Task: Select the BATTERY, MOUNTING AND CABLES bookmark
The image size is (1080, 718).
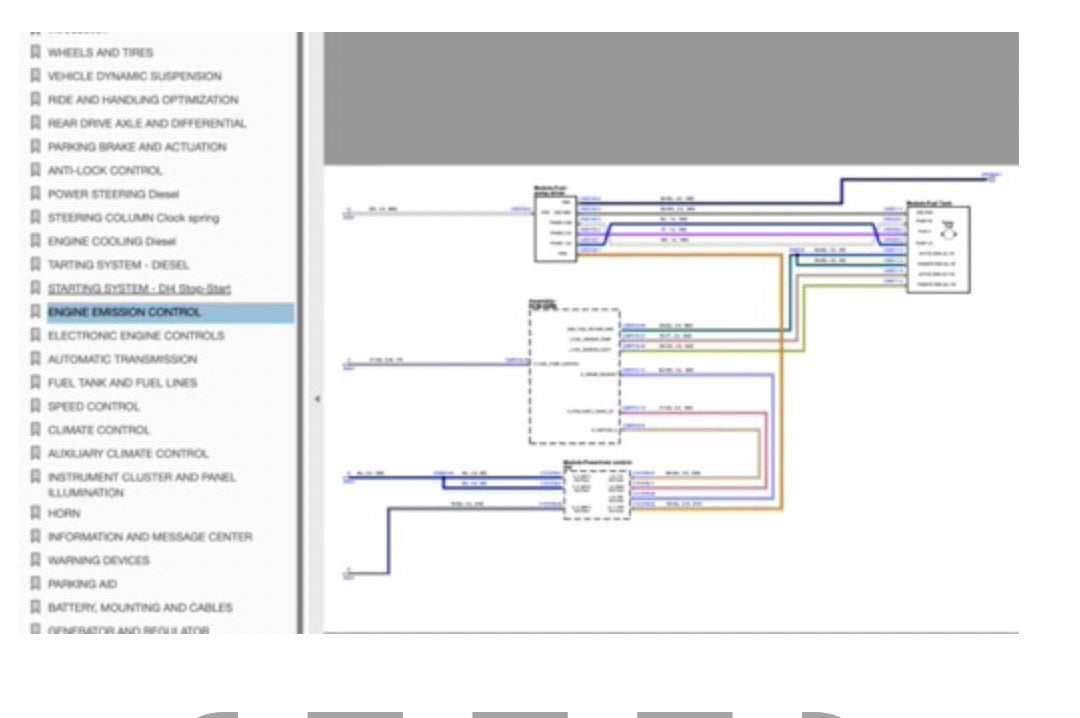Action: point(140,608)
